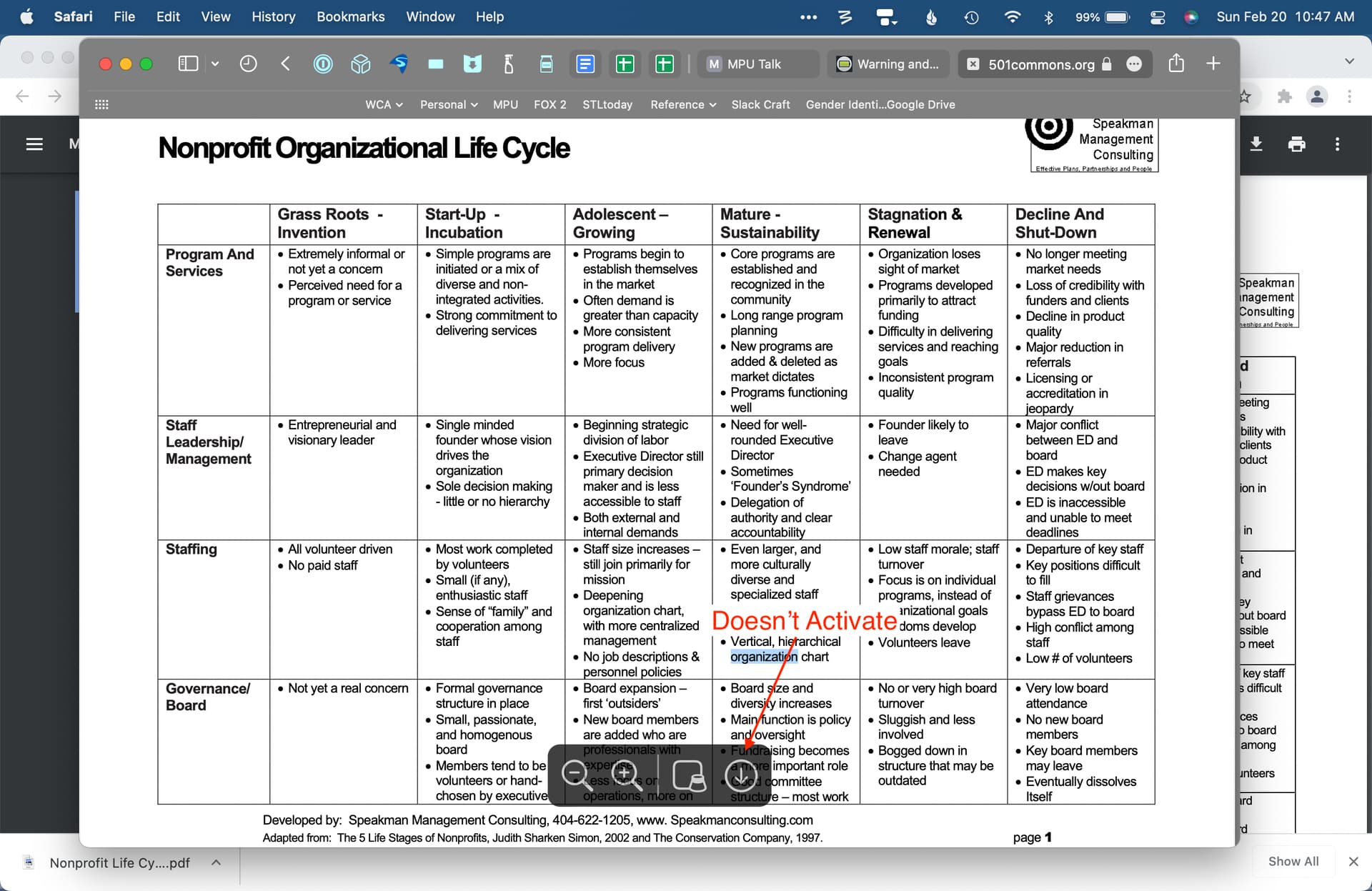The height and width of the screenshot is (891, 1372).
Task: Open the Bookmarks menu
Action: (351, 16)
